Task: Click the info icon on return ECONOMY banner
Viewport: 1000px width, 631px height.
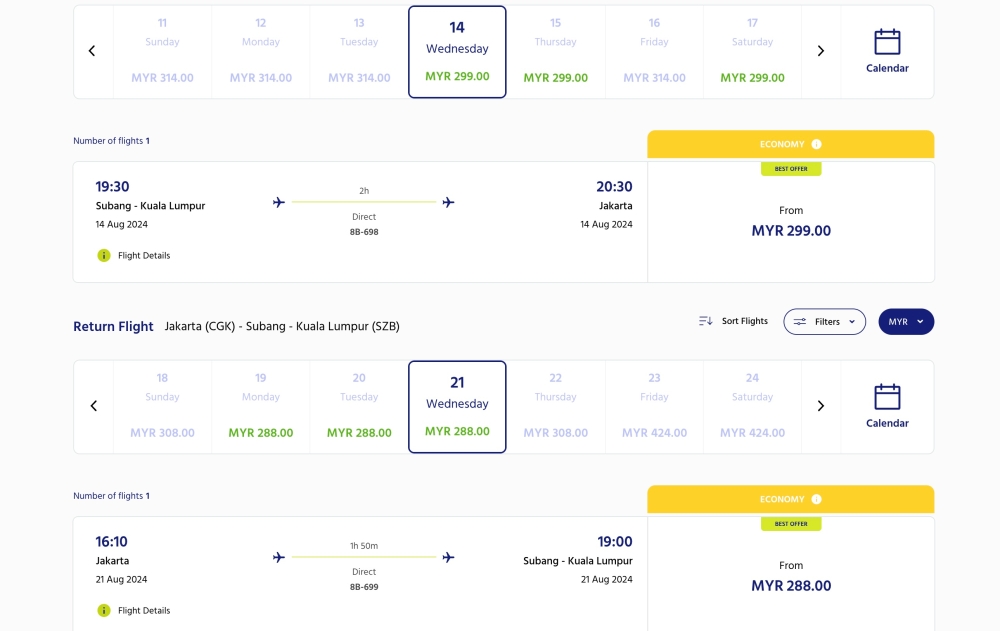Action: [x=817, y=498]
